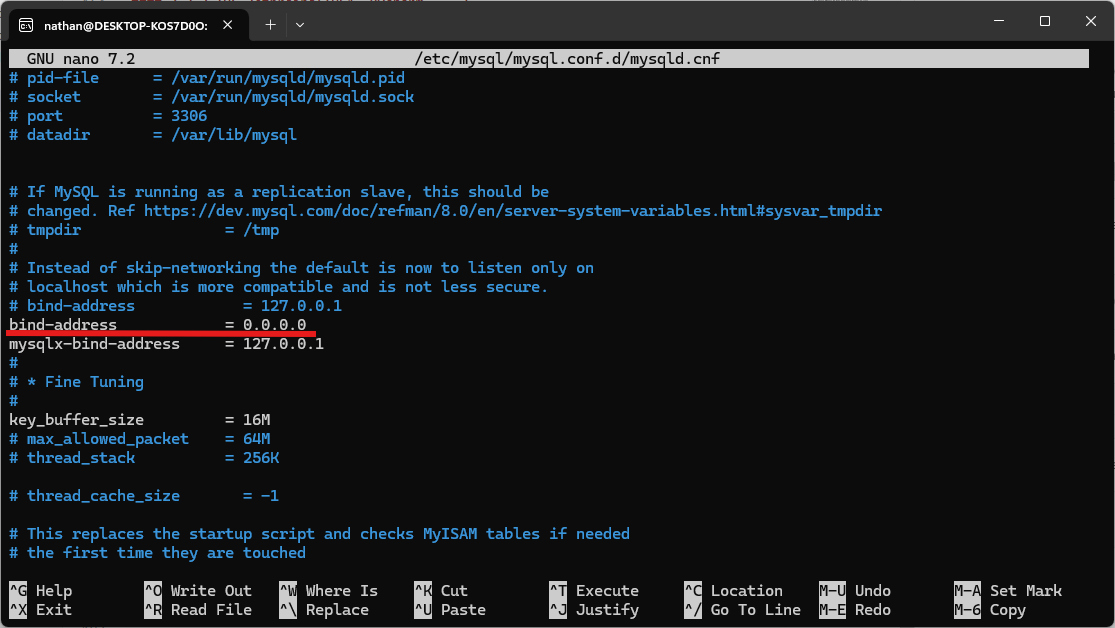Click the dev.mysql.com documentation URL
Viewport: 1115px width, 628px height.
512,211
